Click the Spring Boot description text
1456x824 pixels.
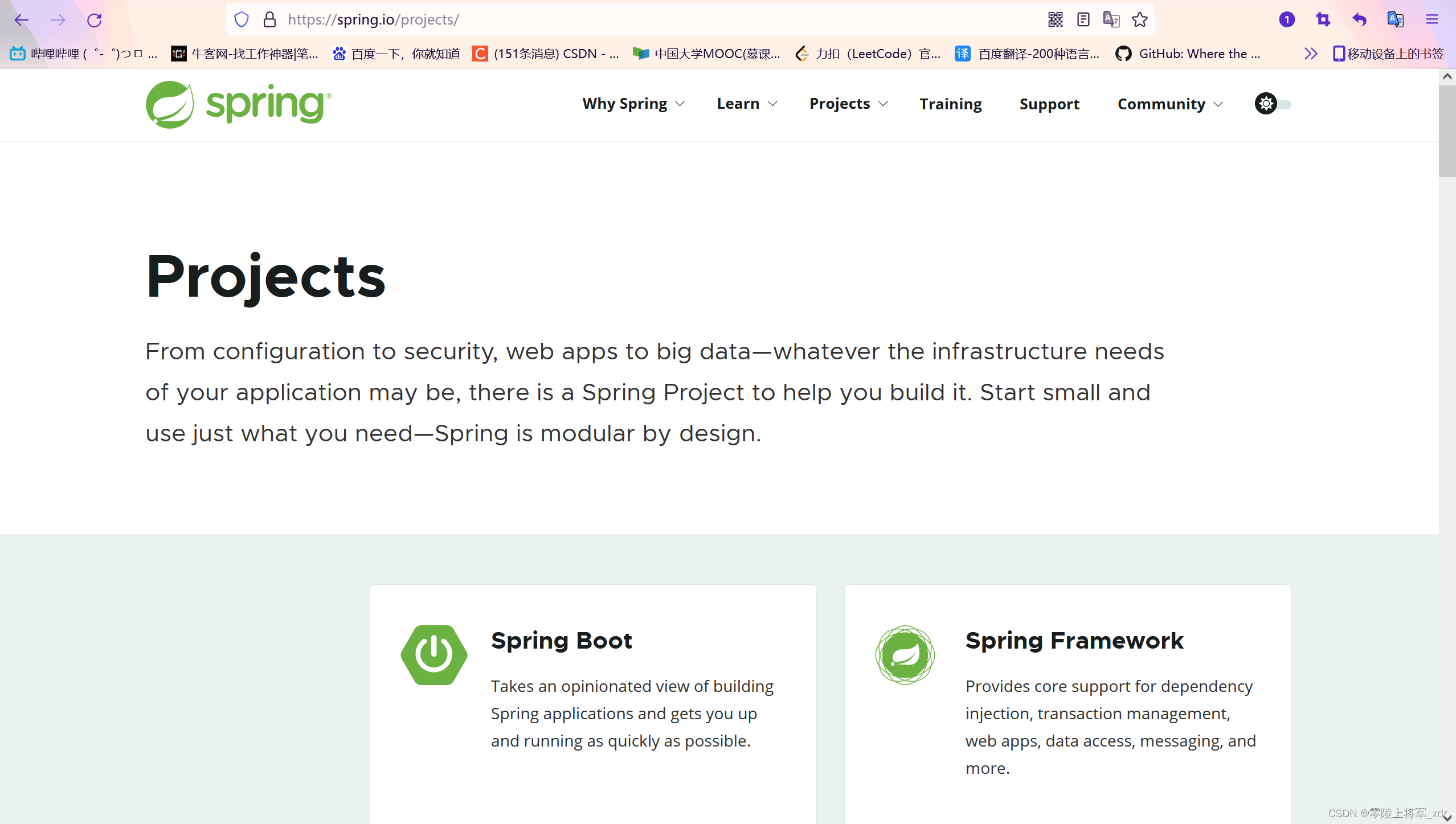coord(632,714)
